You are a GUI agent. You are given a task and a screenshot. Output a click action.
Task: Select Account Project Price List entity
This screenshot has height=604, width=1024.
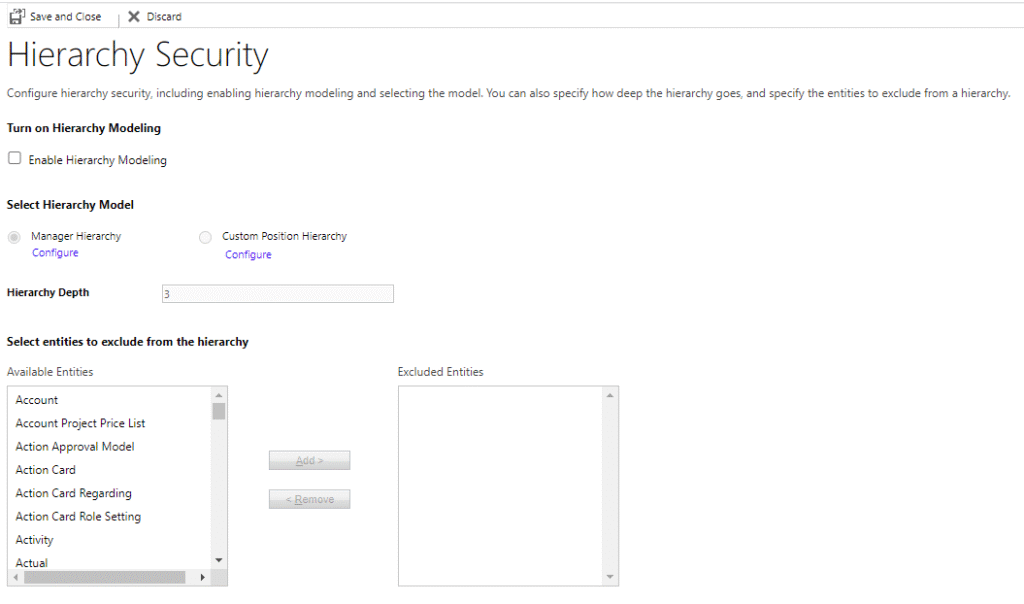(x=80, y=423)
